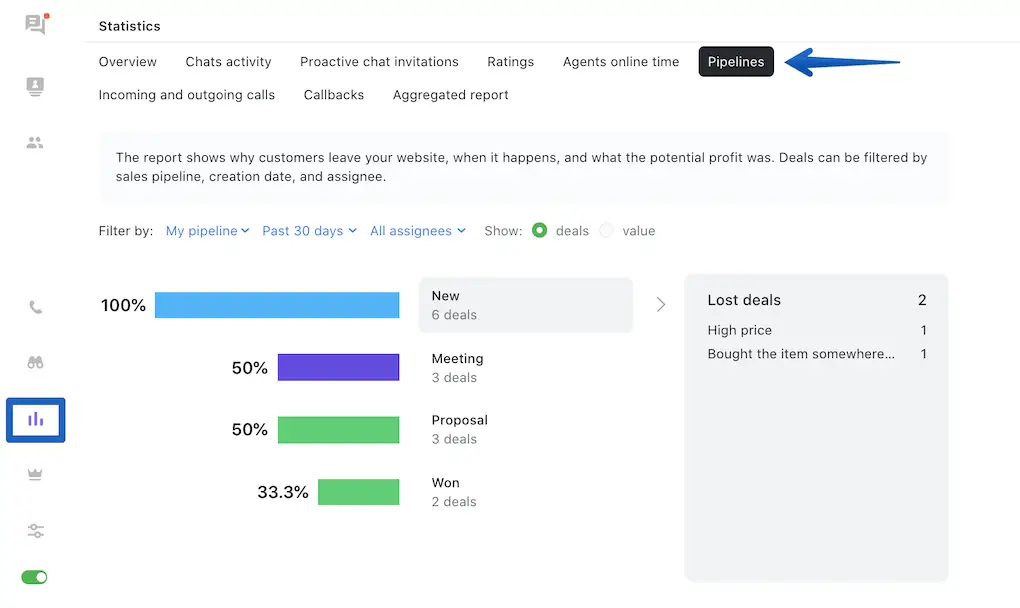The image size is (1020, 608).
Task: Select the value radio button
Action: pyautogui.click(x=606, y=231)
